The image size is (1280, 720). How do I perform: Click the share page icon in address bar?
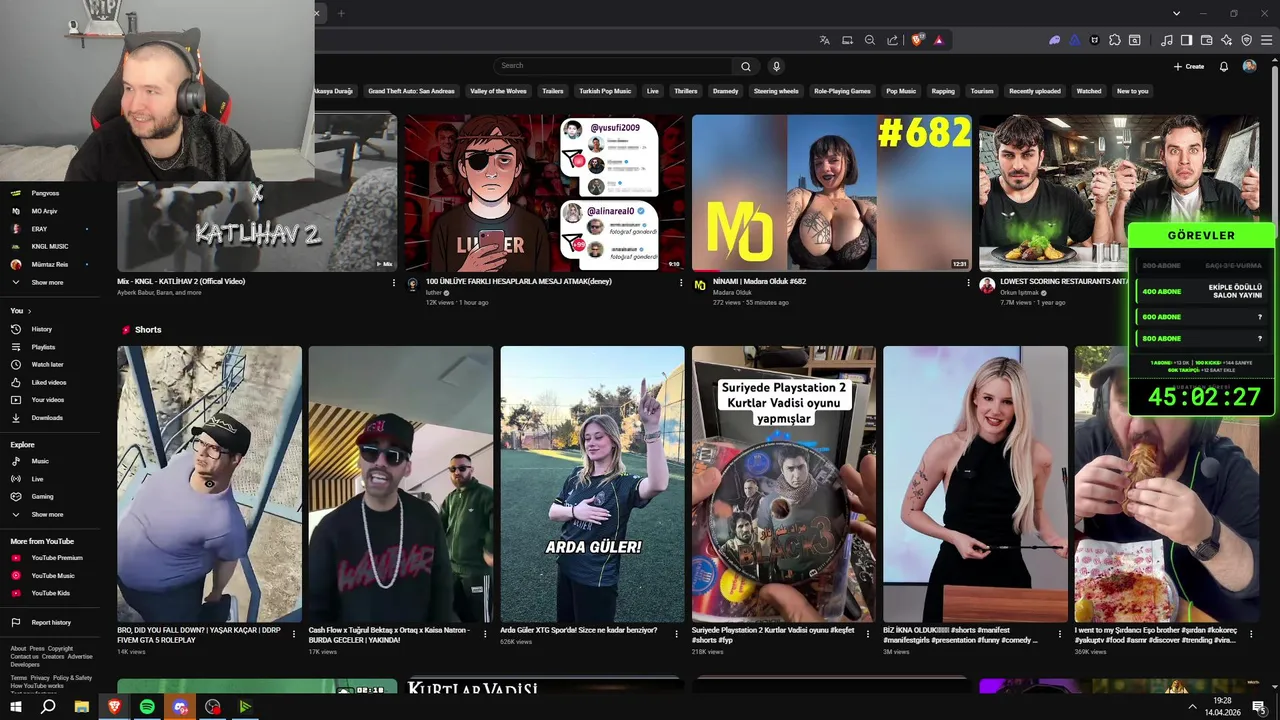point(893,40)
